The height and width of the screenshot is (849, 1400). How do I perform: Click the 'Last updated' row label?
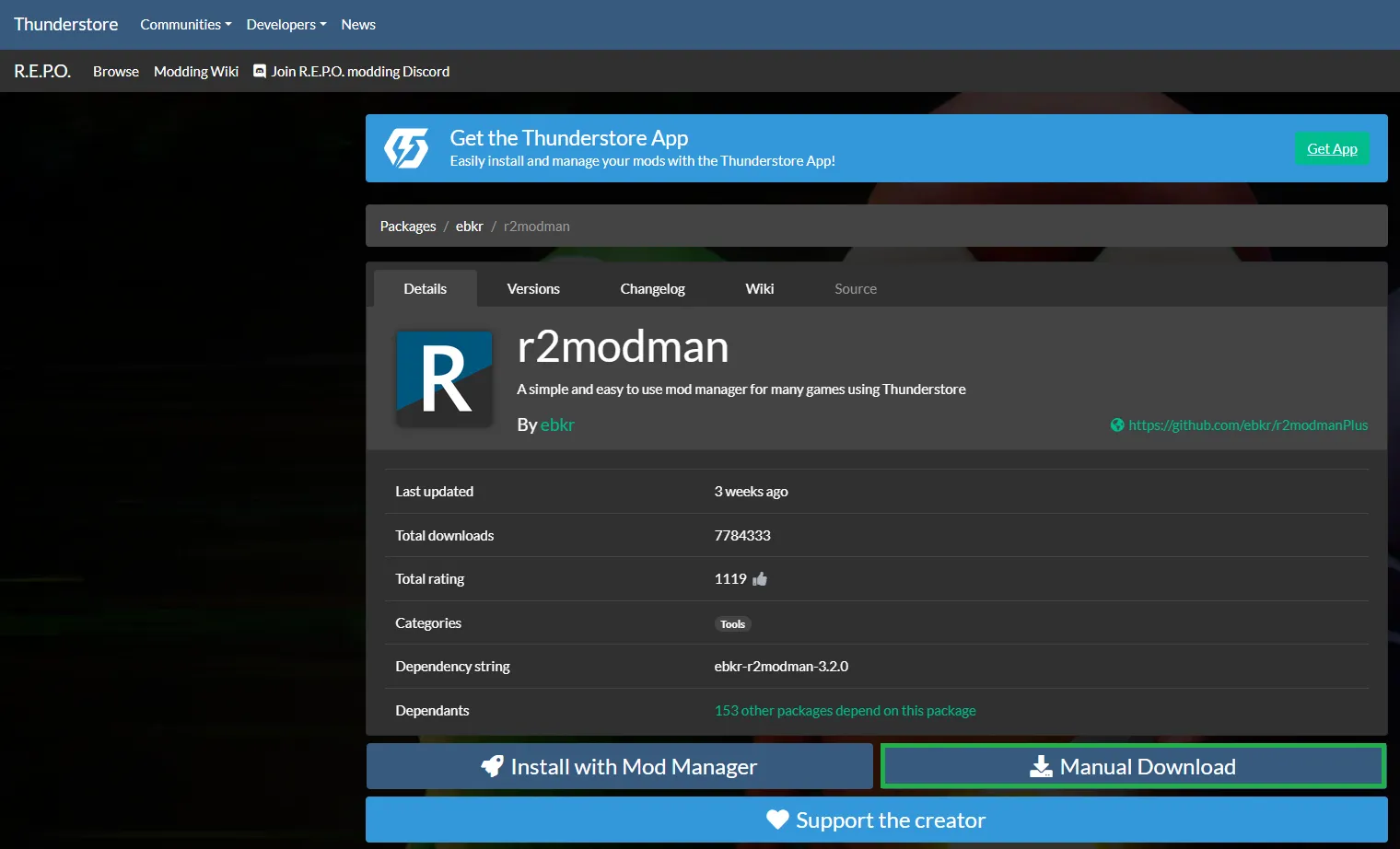pyautogui.click(x=435, y=492)
